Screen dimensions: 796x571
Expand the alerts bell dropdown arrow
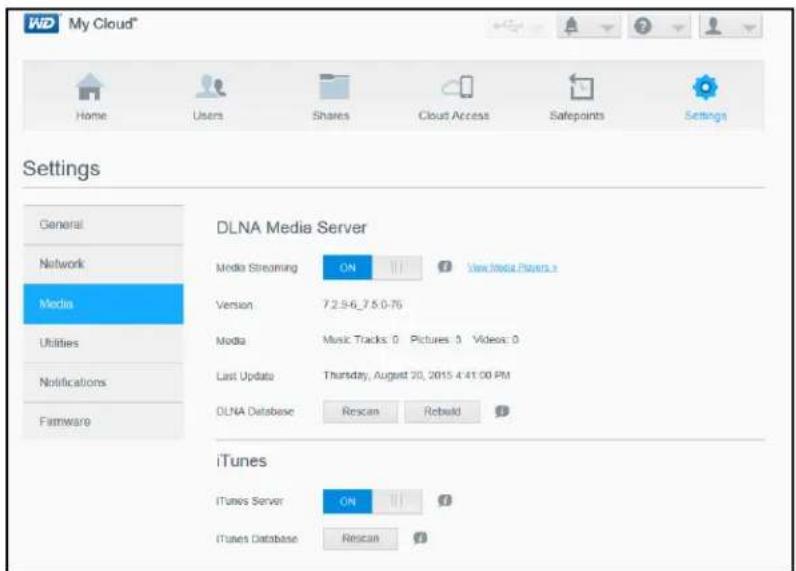click(x=607, y=27)
